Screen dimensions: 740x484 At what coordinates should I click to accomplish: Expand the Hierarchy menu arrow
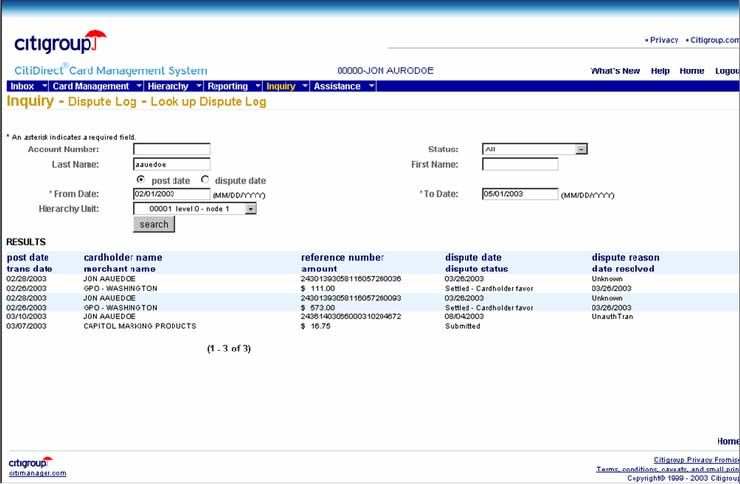(199, 86)
